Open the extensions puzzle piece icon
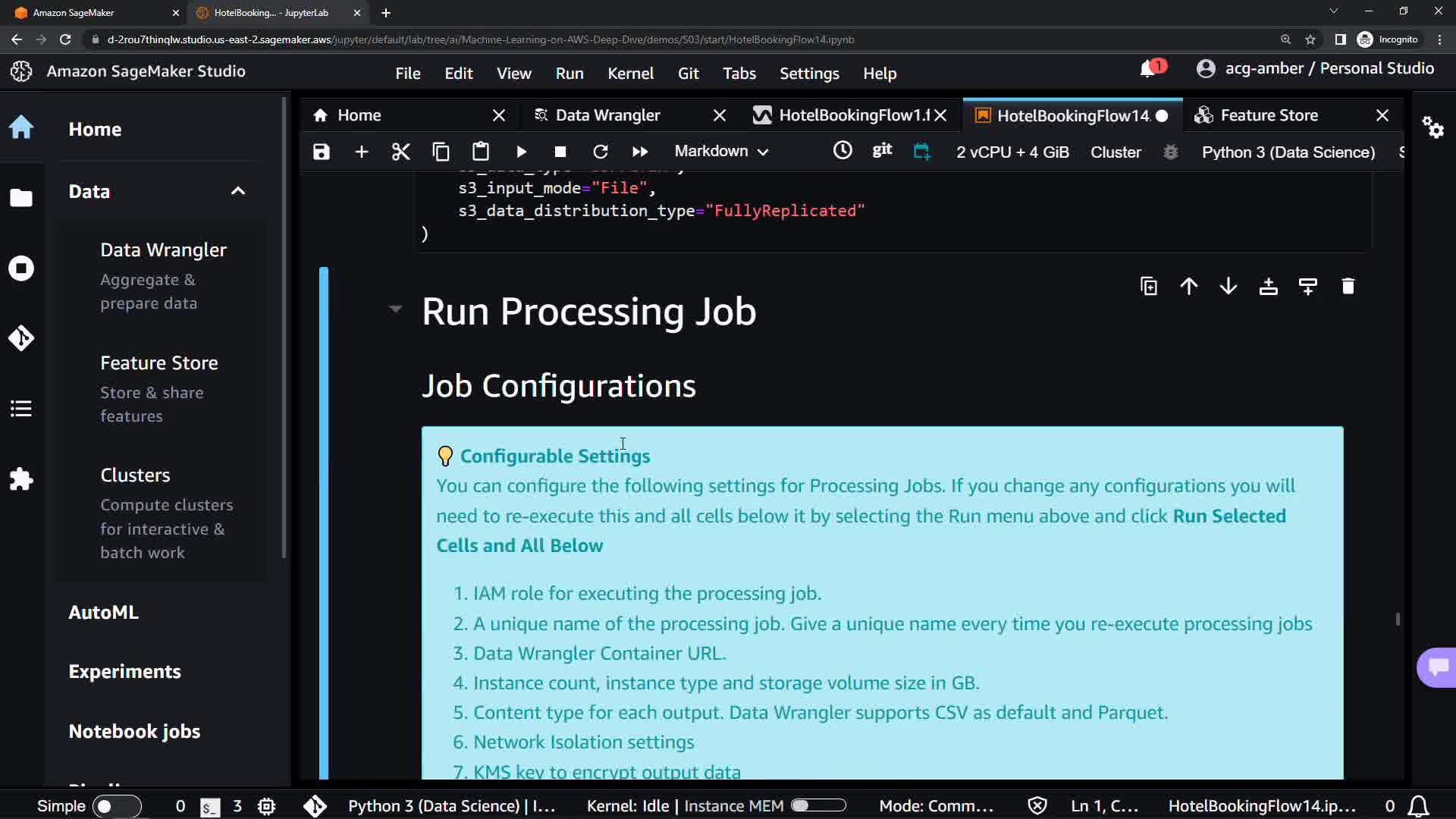The image size is (1456, 819). point(21,479)
